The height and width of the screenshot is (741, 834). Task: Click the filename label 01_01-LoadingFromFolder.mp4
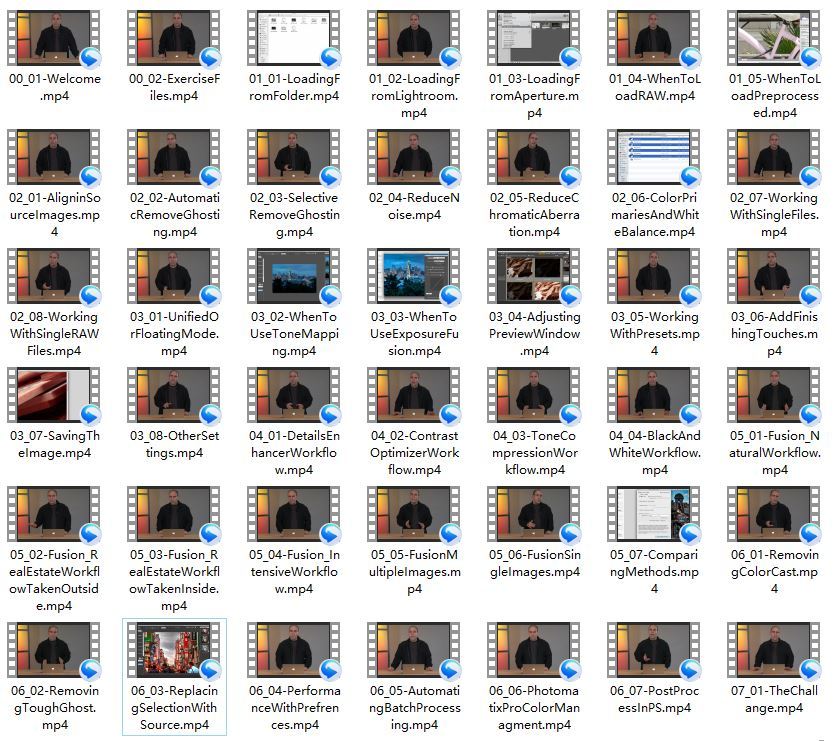294,87
